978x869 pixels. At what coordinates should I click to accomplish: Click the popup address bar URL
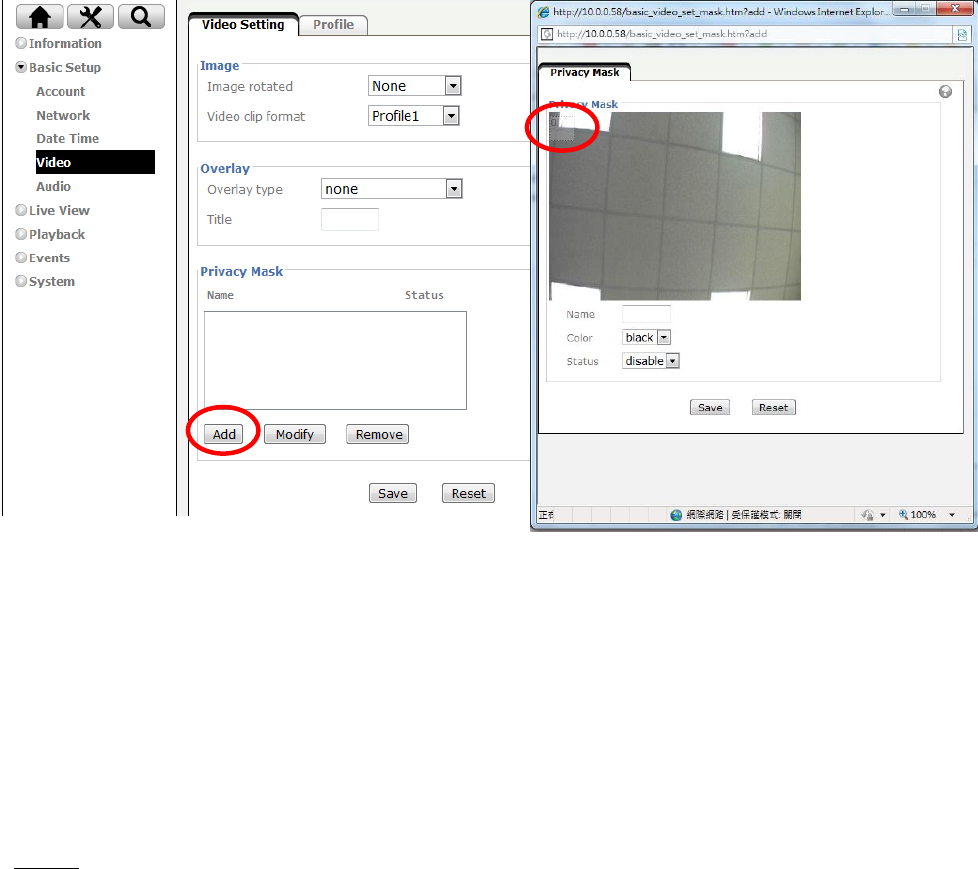pos(661,34)
